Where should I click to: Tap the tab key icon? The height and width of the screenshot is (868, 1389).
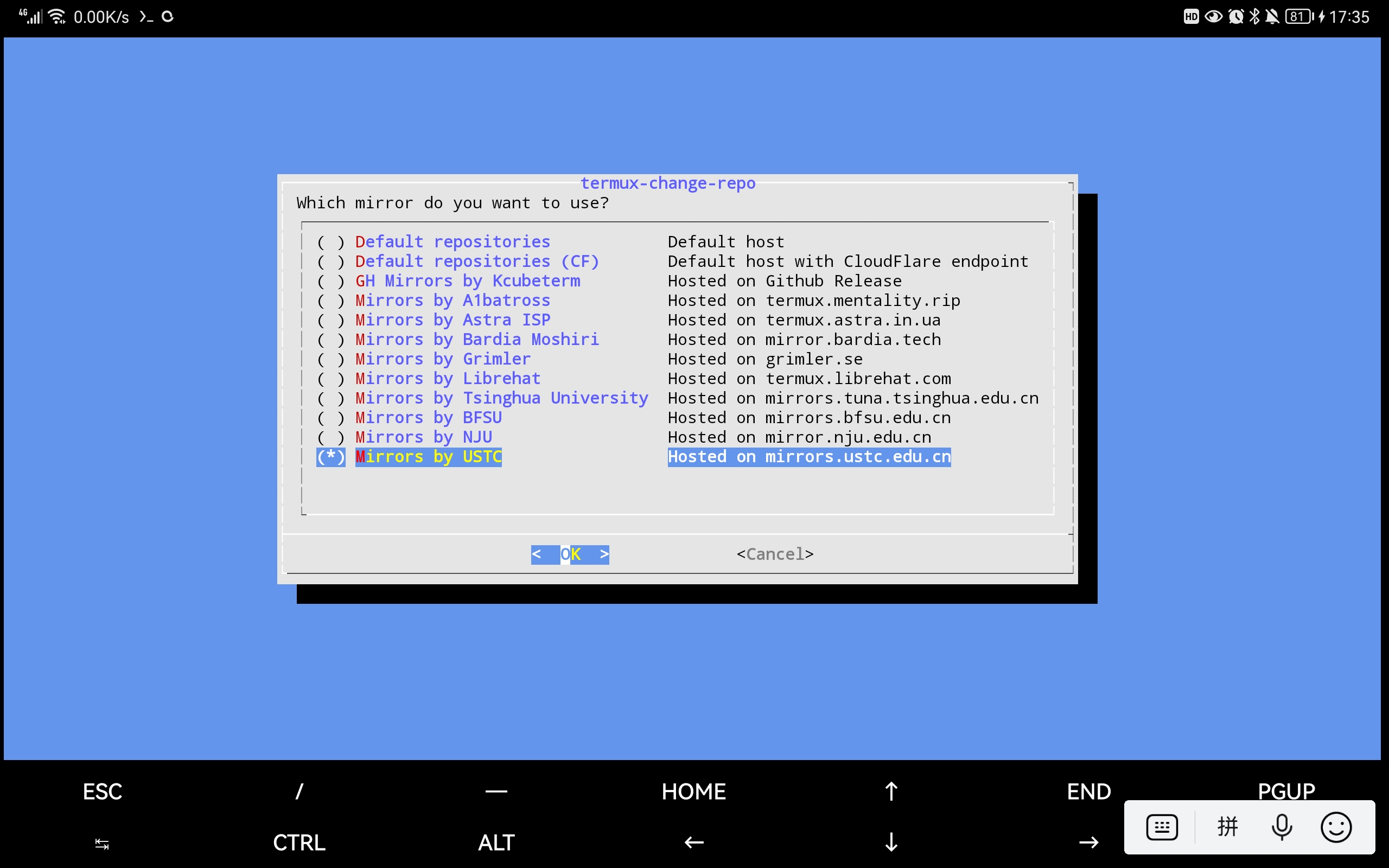click(x=101, y=843)
